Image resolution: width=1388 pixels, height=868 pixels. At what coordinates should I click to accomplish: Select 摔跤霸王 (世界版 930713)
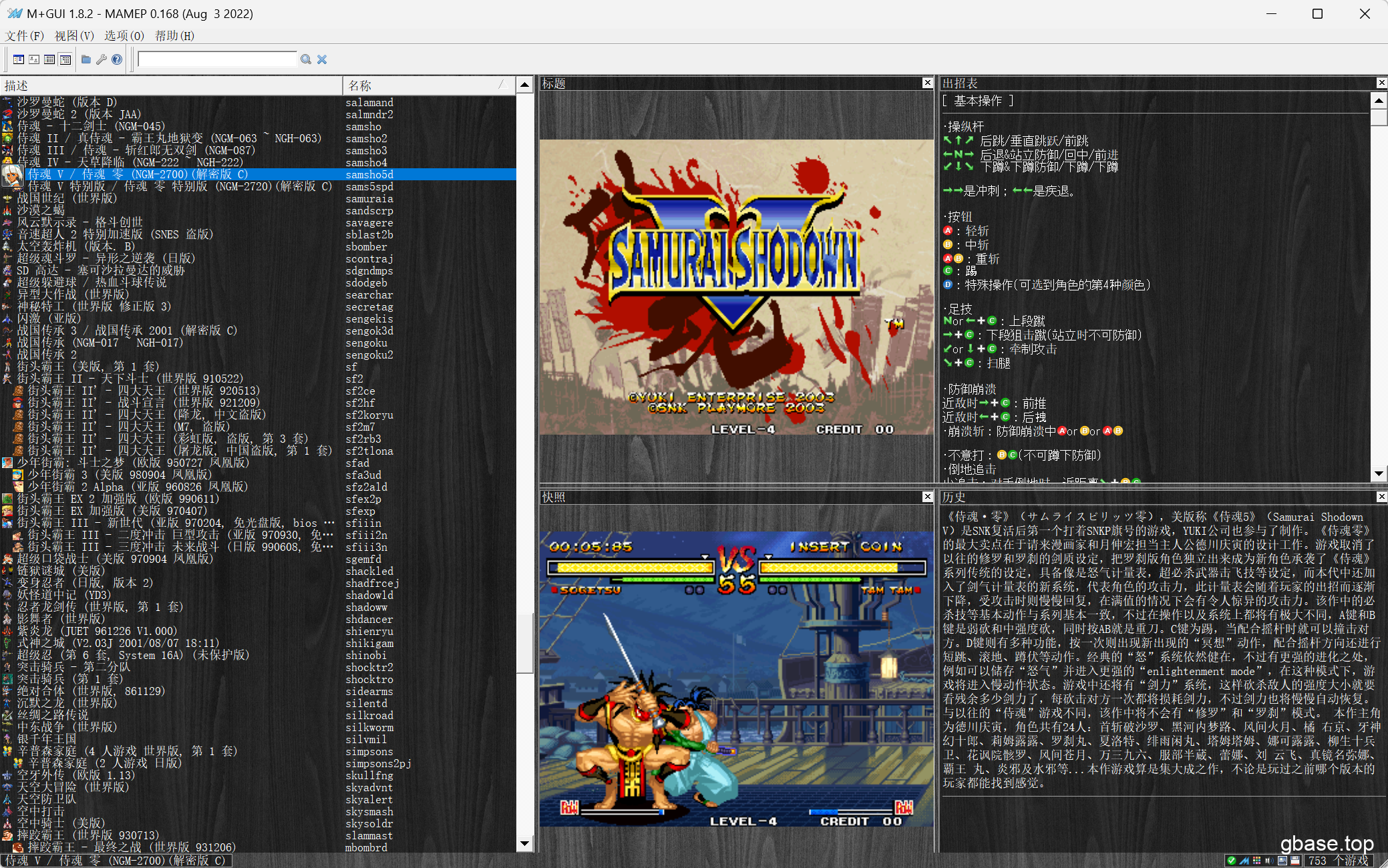tap(88, 835)
